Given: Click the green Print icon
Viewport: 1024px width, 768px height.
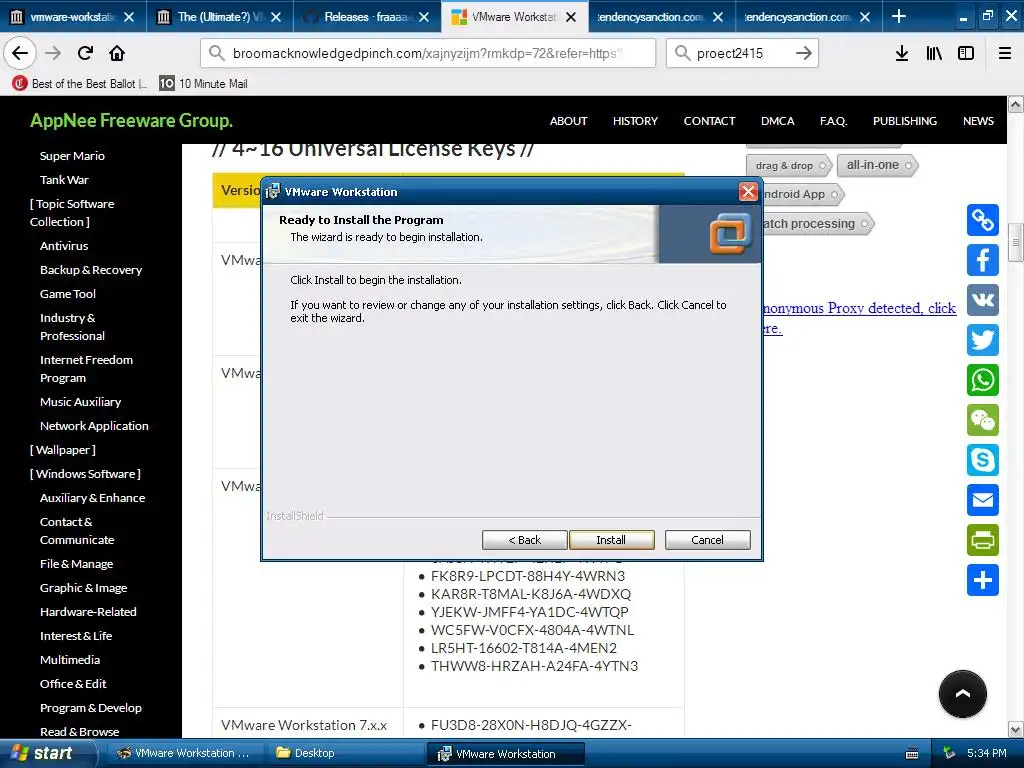Looking at the screenshot, I should coord(983,540).
